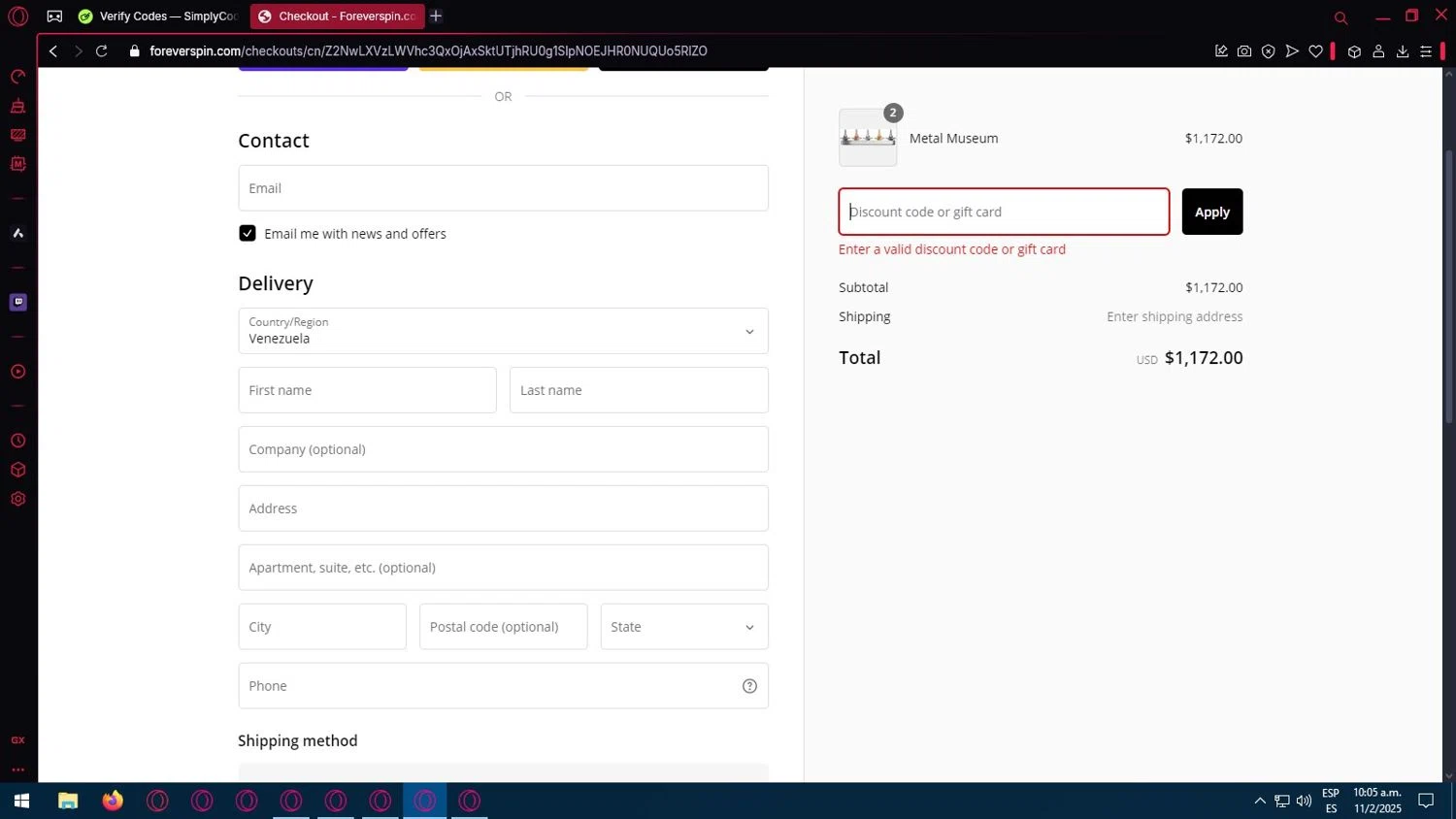Open sidebar three-dots setup menu
Screen dimensions: 1456x819
tap(17, 770)
